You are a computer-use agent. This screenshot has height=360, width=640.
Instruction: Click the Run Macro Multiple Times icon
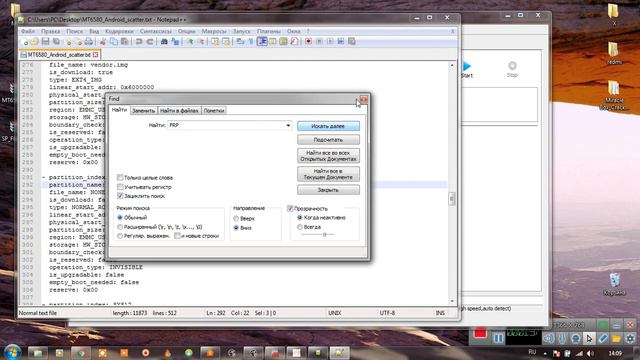coord(340,42)
